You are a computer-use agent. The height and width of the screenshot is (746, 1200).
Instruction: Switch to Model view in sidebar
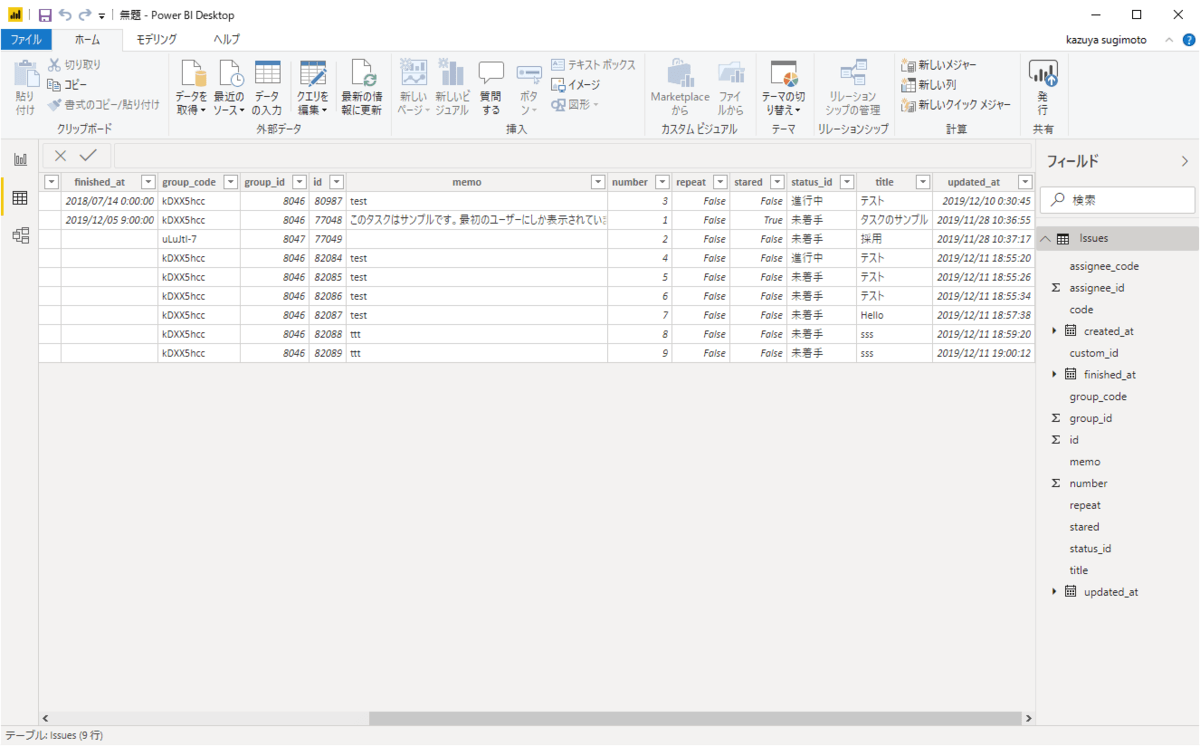click(x=19, y=236)
